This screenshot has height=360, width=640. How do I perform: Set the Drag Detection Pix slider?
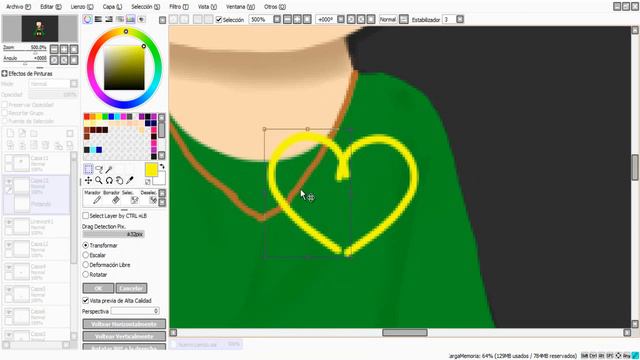click(113, 234)
